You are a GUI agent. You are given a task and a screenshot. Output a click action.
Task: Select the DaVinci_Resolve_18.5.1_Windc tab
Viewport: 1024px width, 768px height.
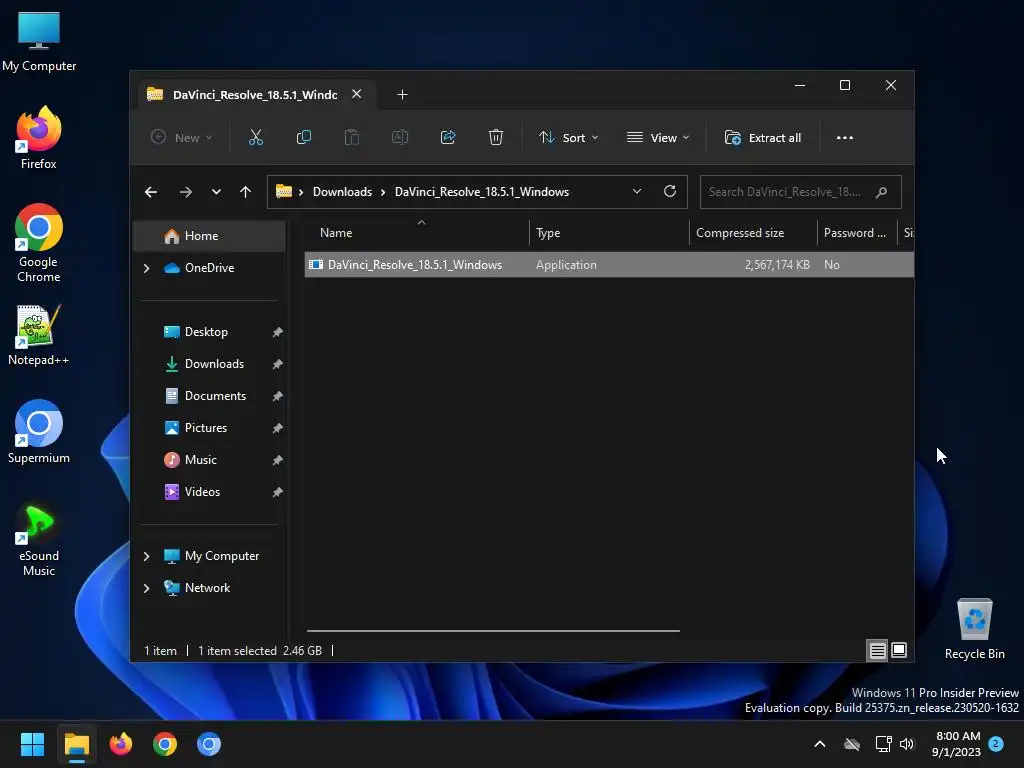pos(255,95)
